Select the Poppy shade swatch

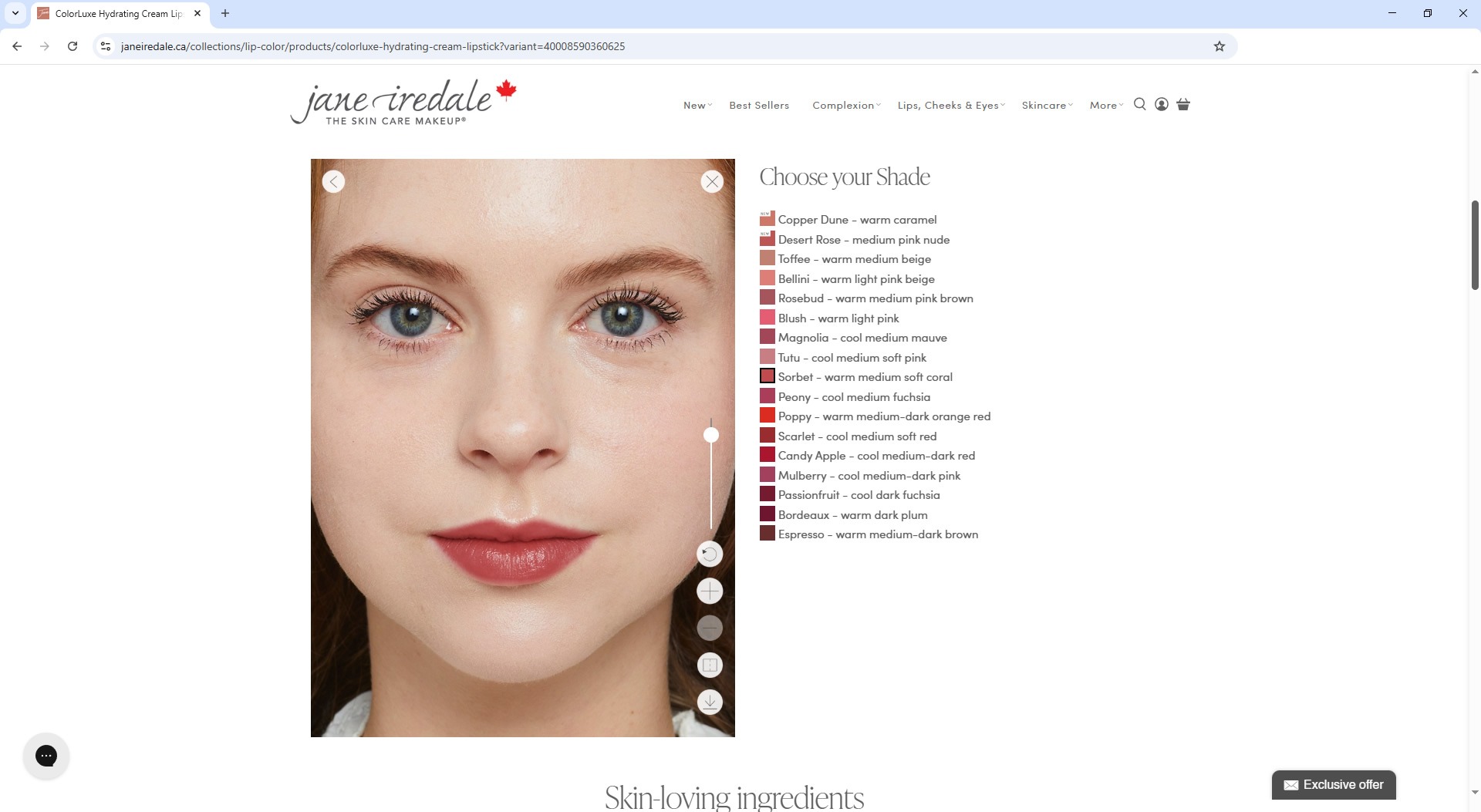767,416
